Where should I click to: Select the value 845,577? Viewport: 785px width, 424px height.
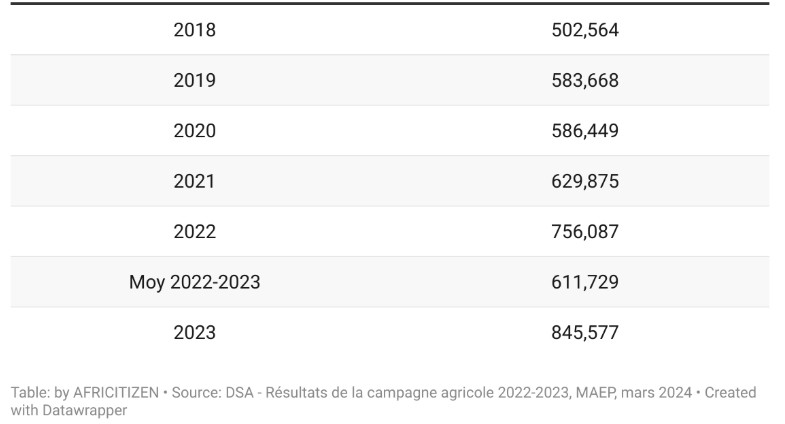click(x=585, y=333)
